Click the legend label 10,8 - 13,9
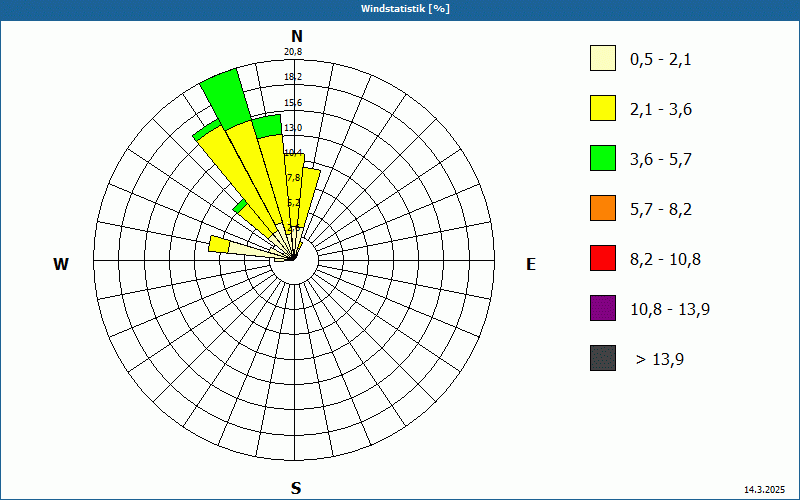The height and width of the screenshot is (500, 800). 670,310
